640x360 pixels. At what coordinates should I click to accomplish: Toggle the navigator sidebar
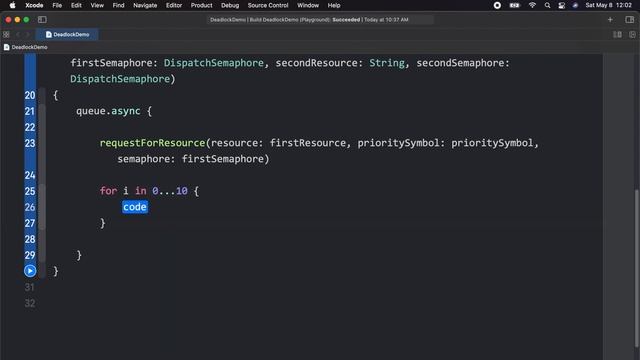42,20
